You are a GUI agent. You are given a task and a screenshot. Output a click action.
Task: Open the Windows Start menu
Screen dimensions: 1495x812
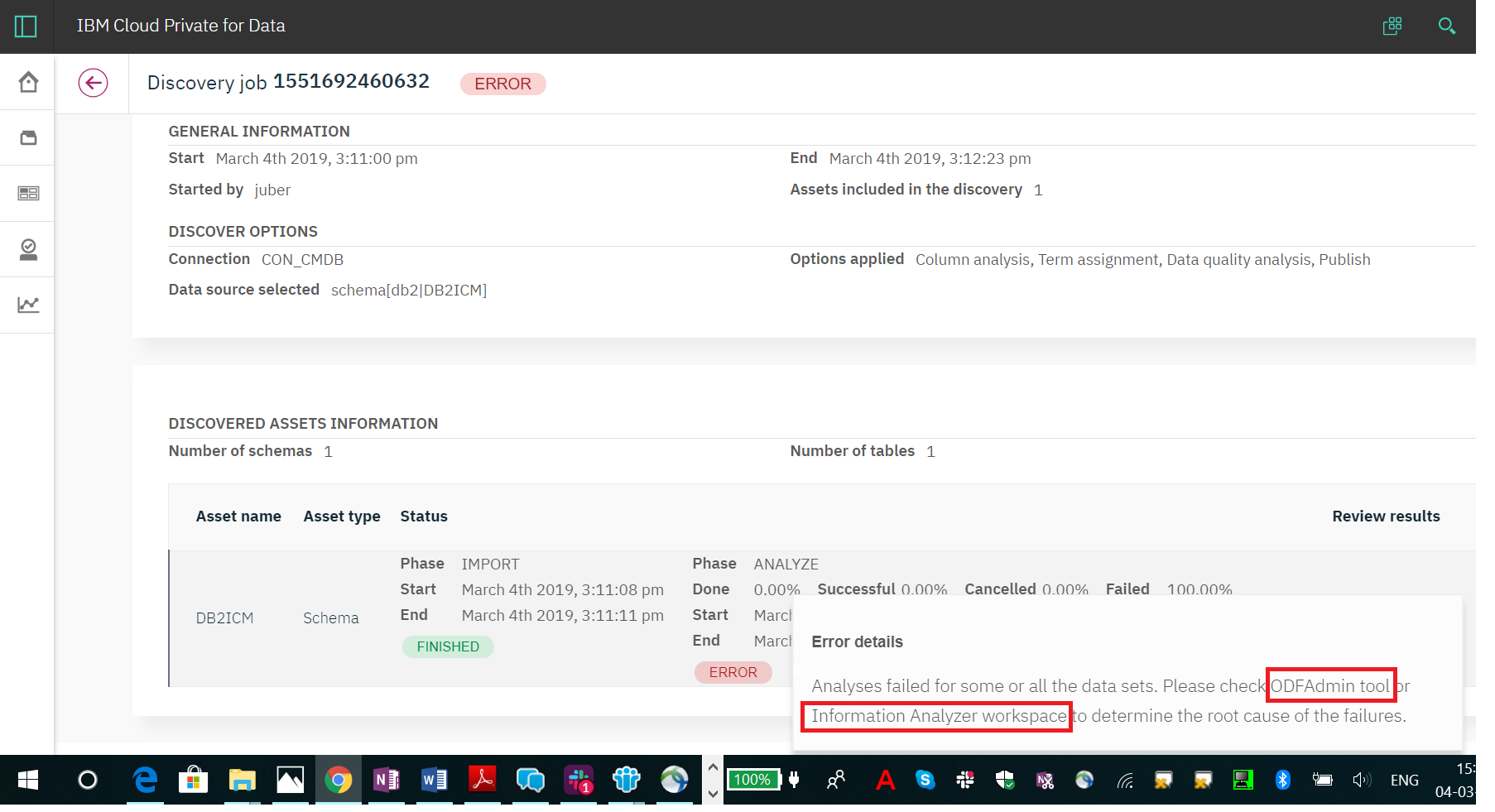pos(27,780)
